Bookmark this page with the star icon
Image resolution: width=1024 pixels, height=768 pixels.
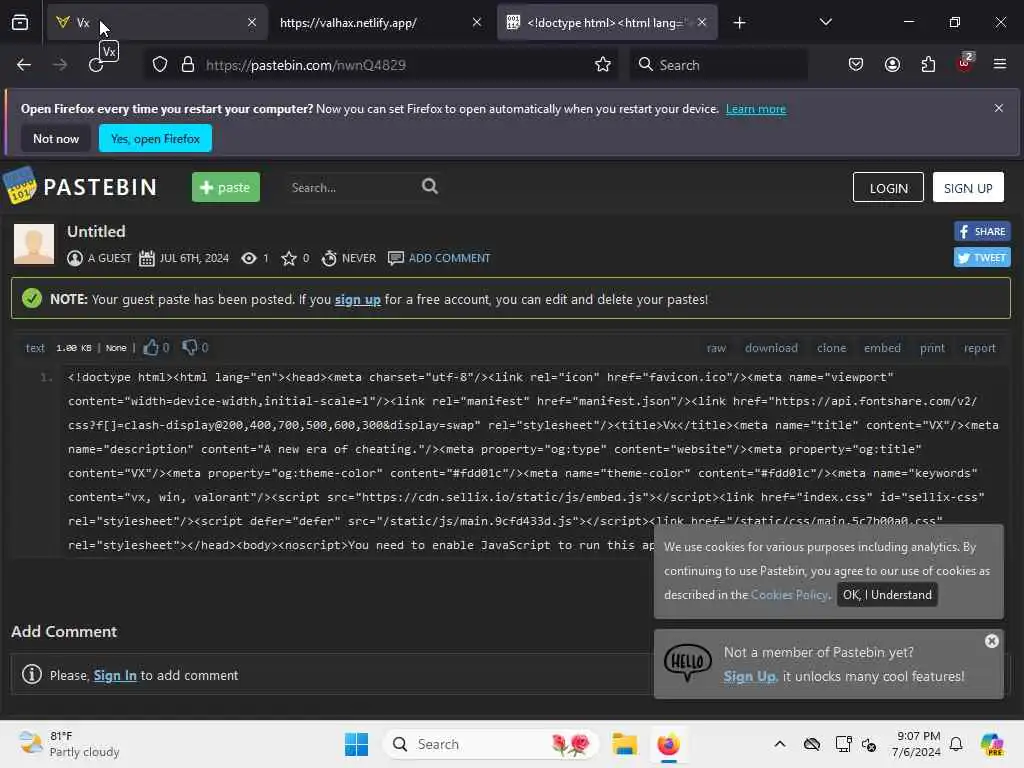[603, 65]
